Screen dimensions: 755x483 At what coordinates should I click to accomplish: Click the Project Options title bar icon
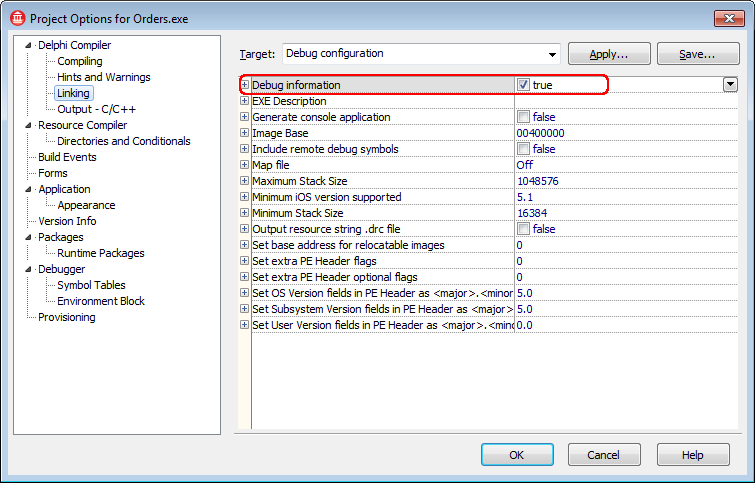click(16, 18)
